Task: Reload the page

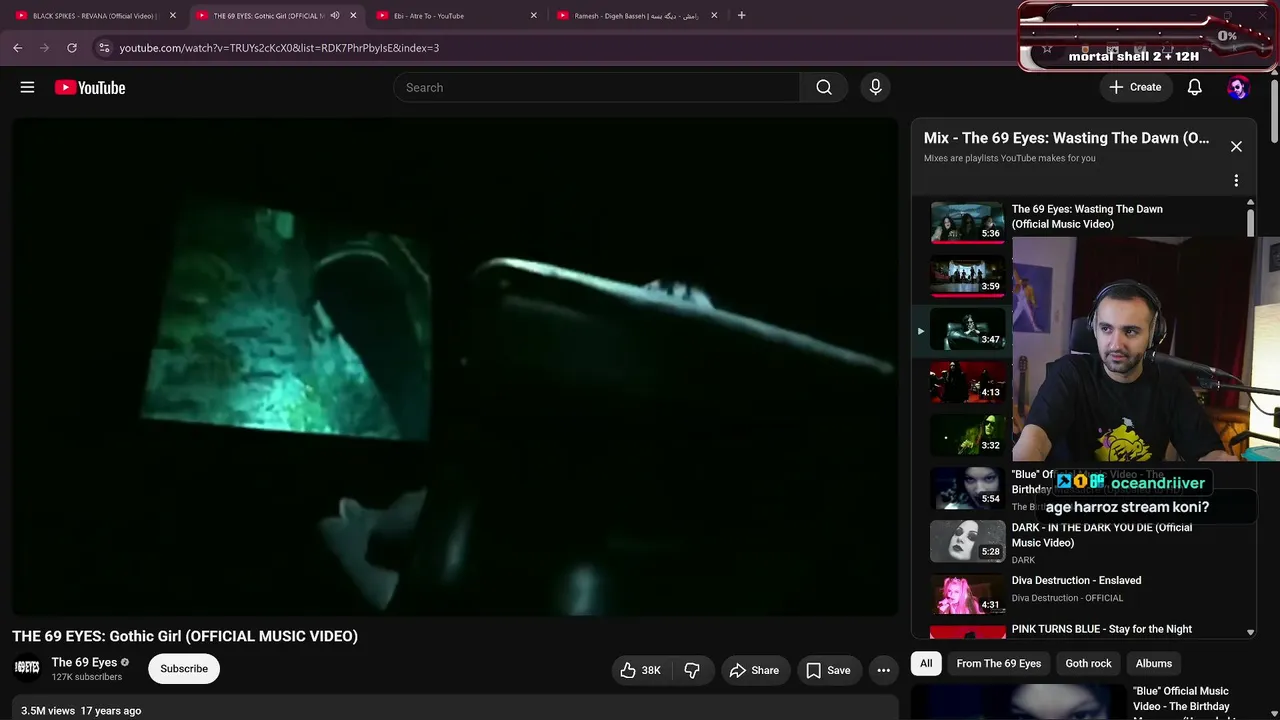Action: [72, 47]
